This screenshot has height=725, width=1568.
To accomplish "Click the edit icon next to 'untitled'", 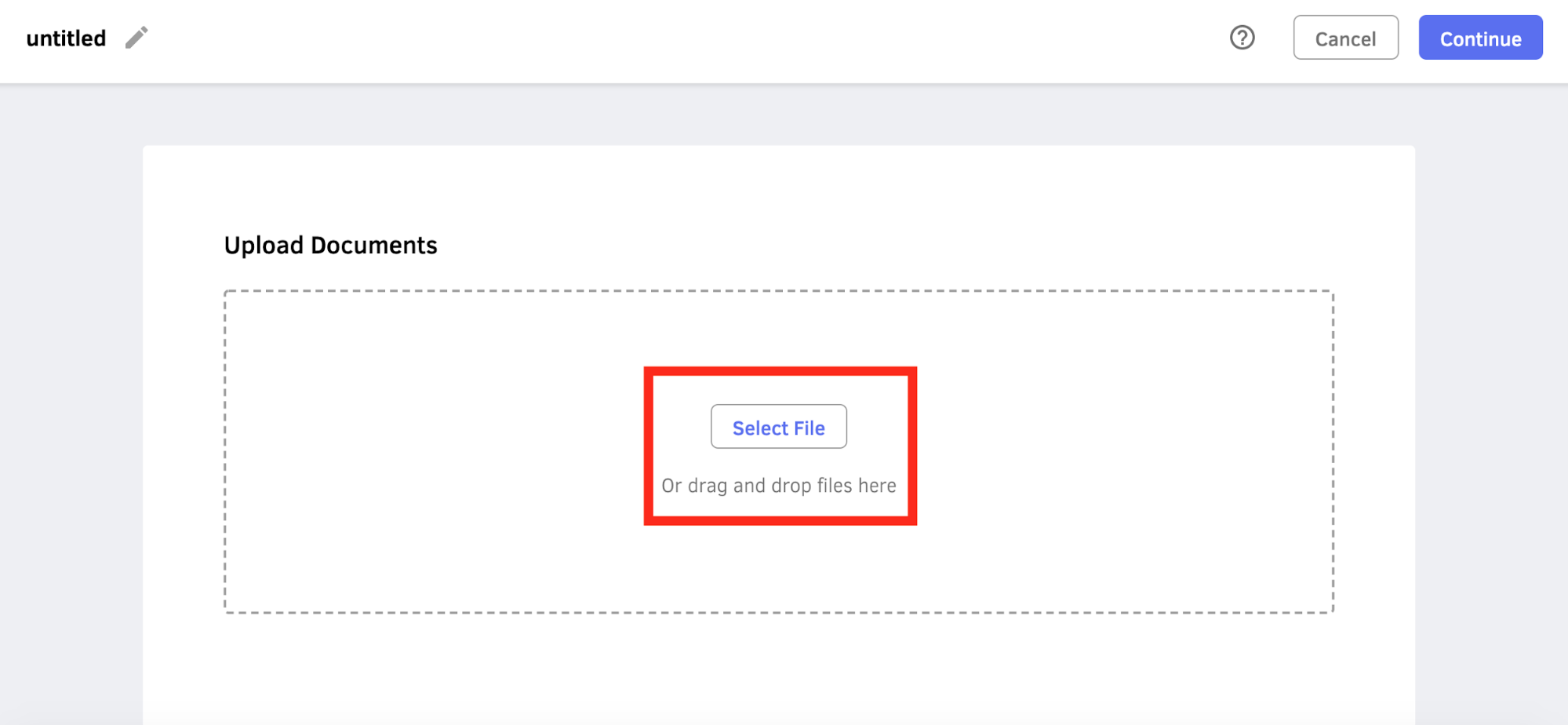I will coord(136,38).
